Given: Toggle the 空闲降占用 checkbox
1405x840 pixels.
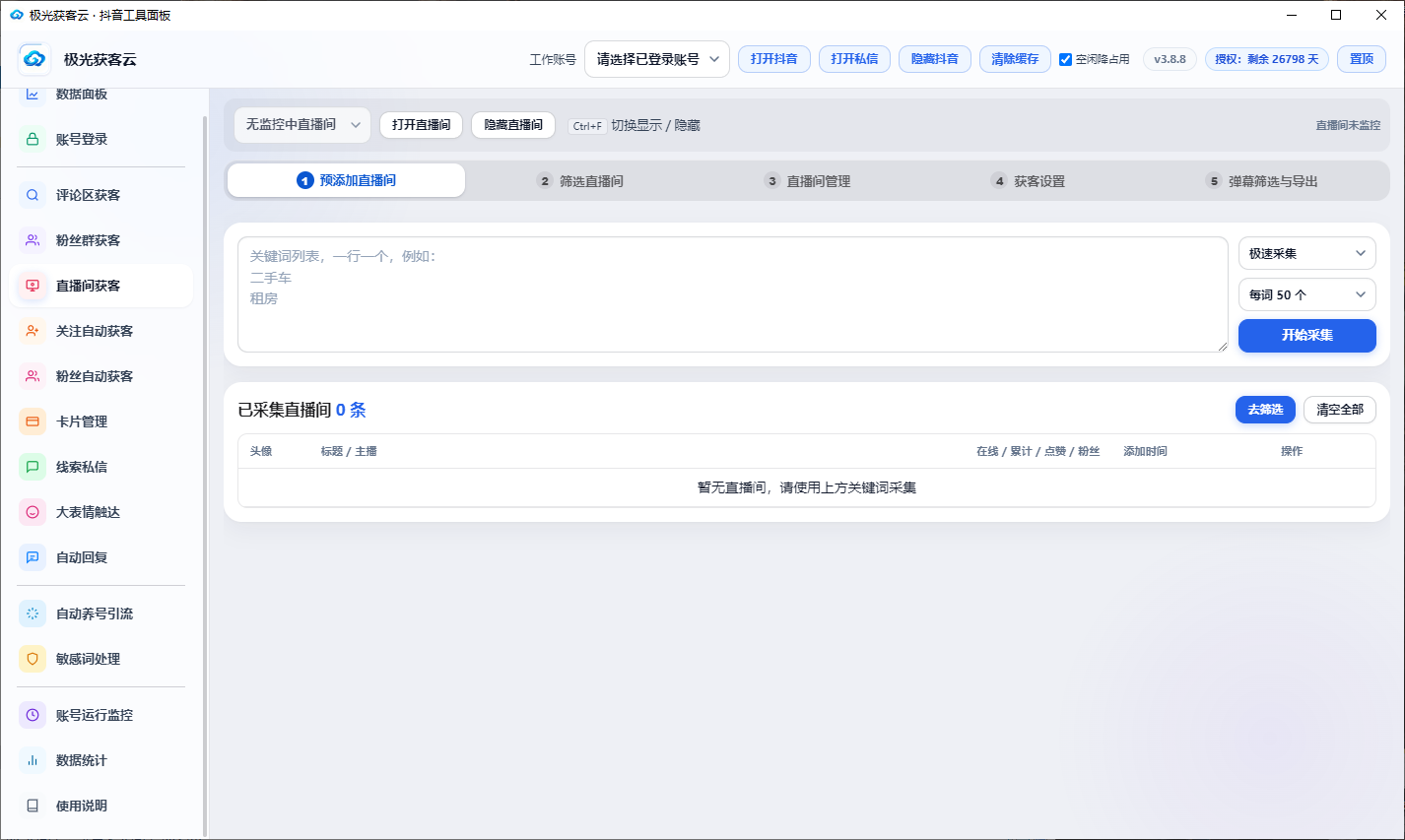Looking at the screenshot, I should click(x=1065, y=59).
